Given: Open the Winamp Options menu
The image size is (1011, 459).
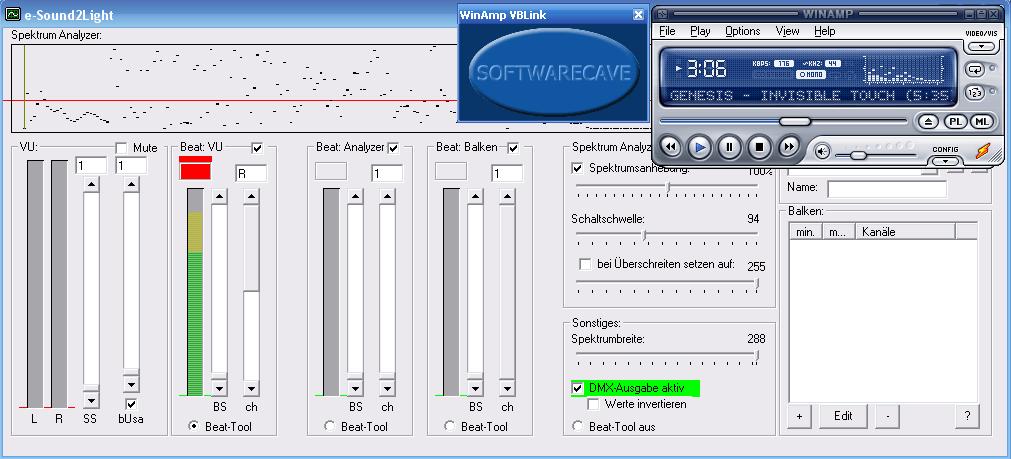Looking at the screenshot, I should (x=742, y=31).
